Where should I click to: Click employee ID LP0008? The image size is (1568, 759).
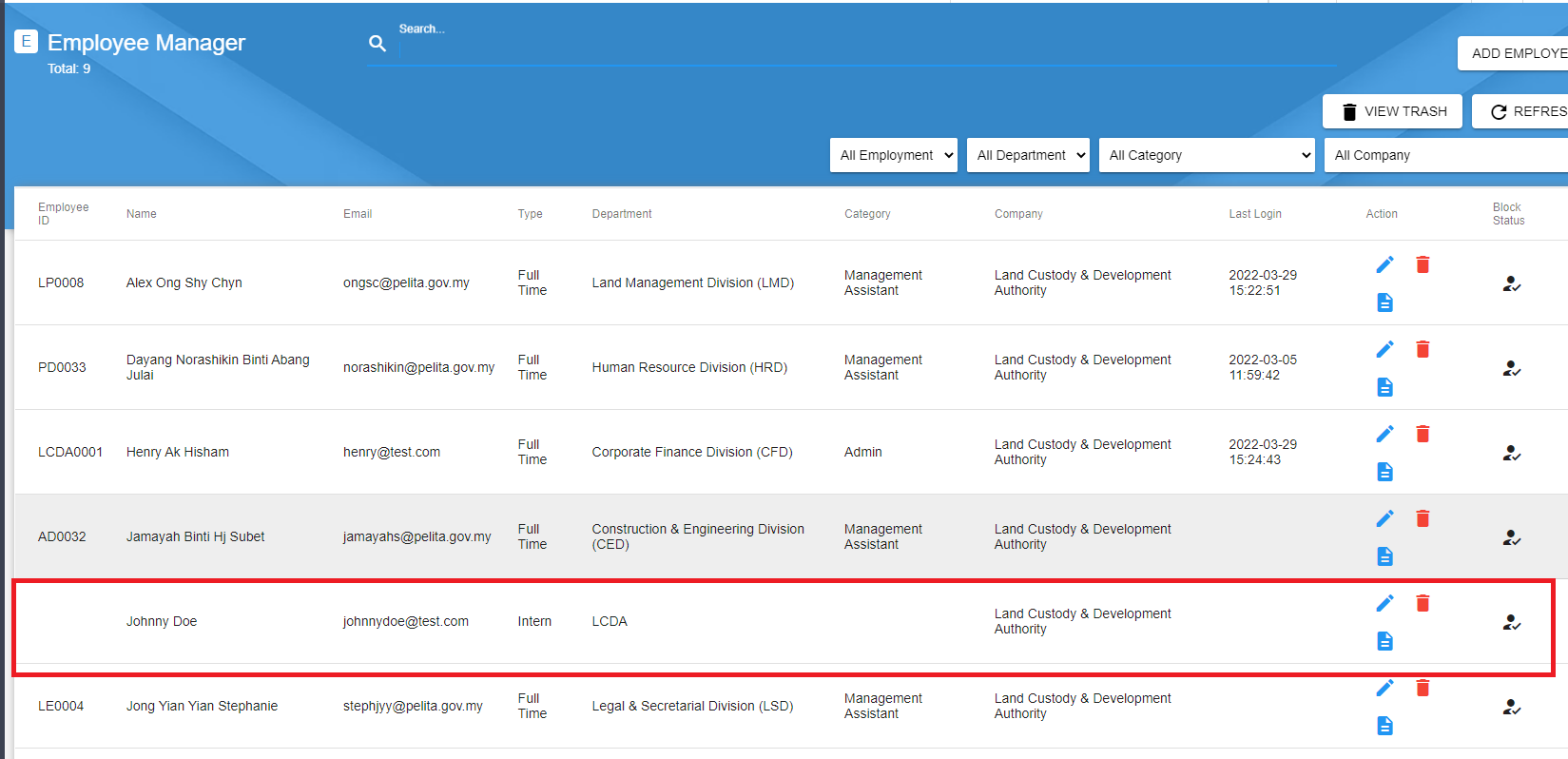[61, 282]
